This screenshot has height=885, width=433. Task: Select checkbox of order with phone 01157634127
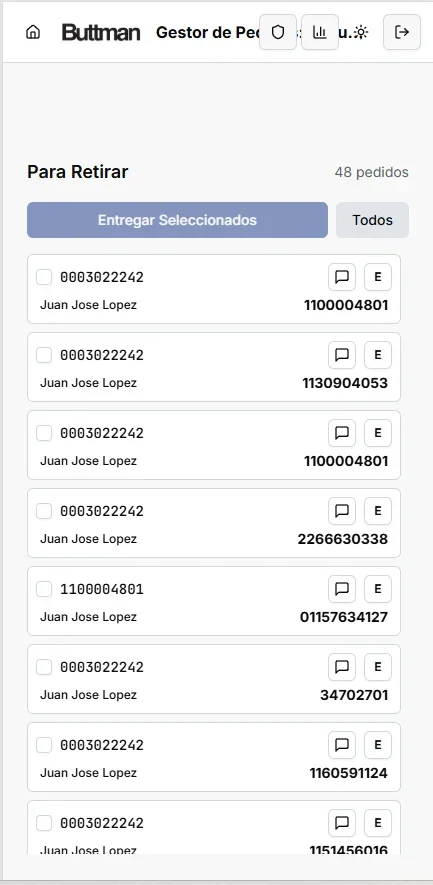click(x=44, y=589)
